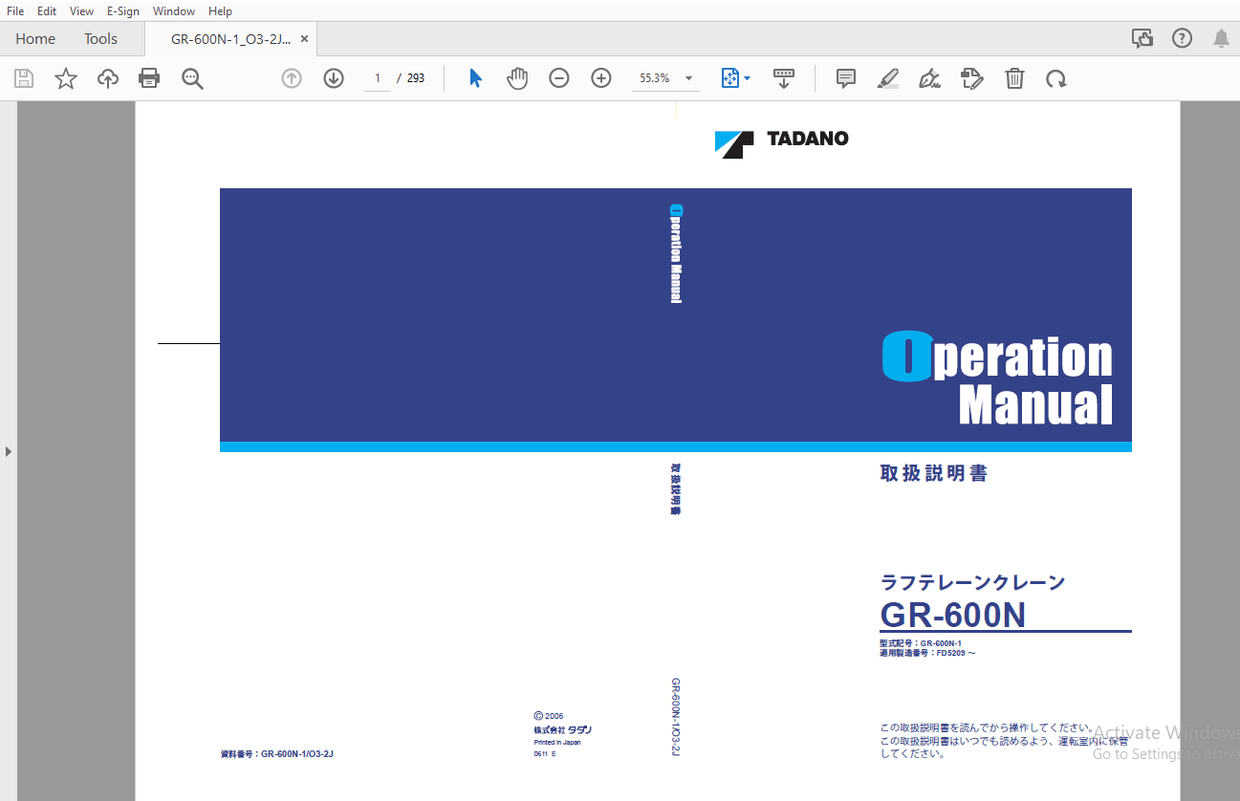
Task: Open the Edit PDF tool
Action: tap(971, 77)
